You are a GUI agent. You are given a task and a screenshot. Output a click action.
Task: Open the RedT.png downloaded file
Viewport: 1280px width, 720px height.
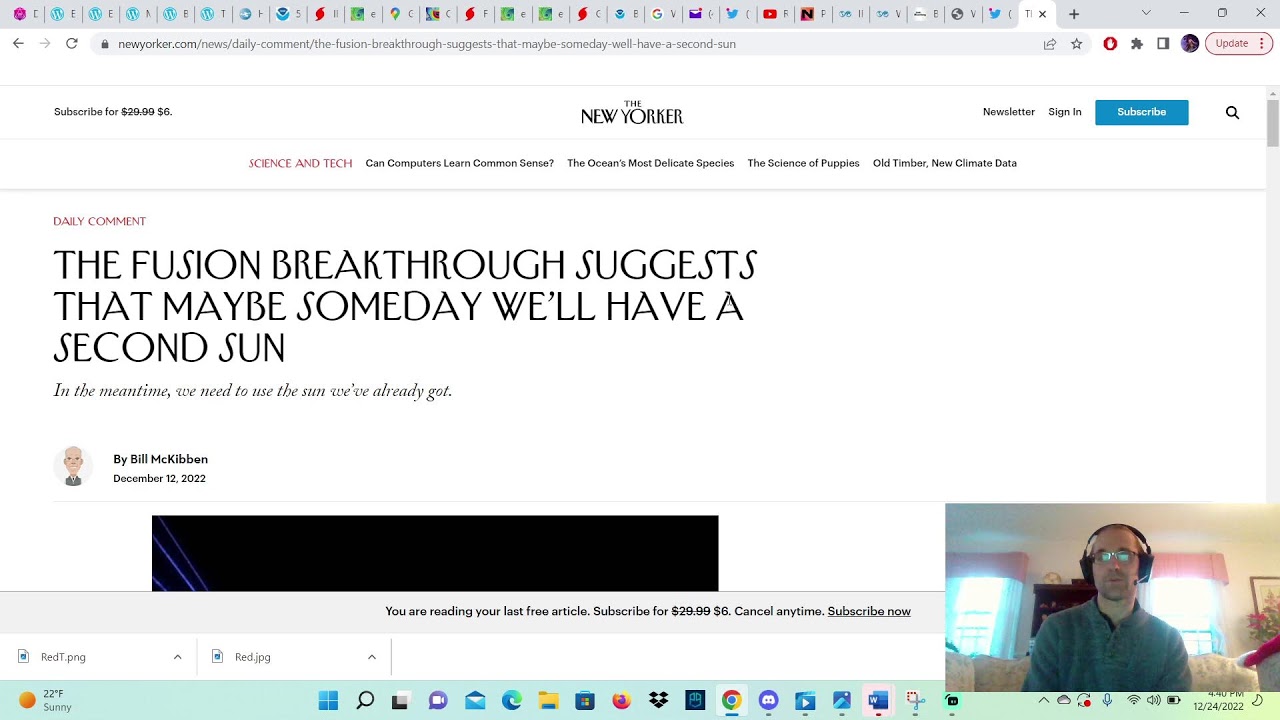click(63, 657)
